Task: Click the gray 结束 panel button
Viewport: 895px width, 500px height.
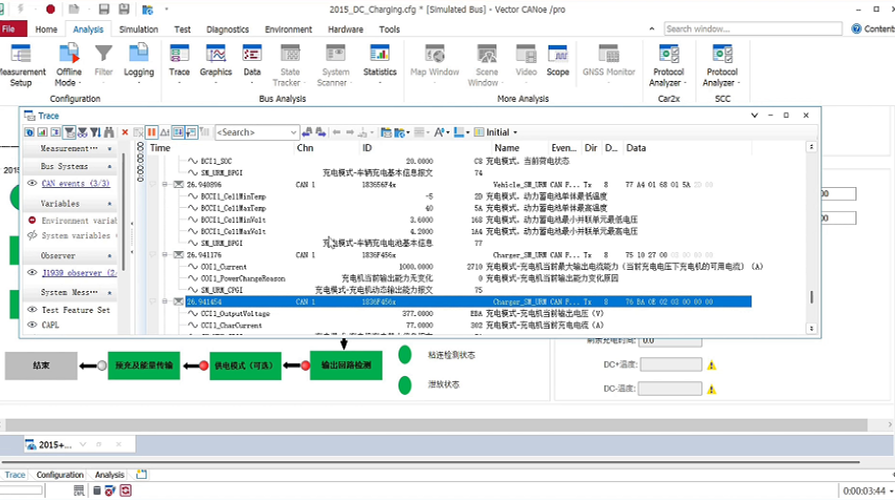Action: click(x=41, y=365)
